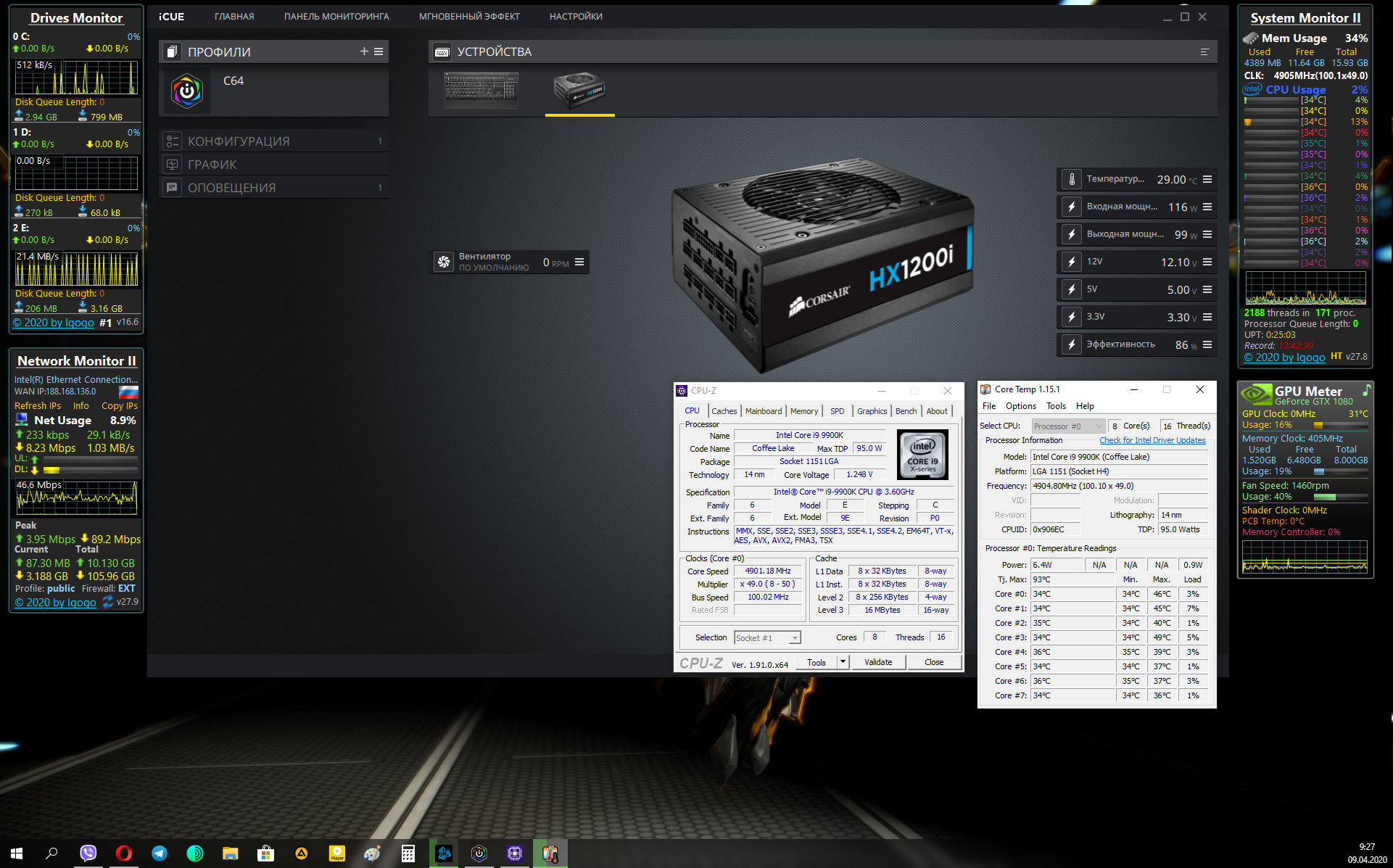Open Панель мониторинга tab
Image resolution: width=1393 pixels, height=868 pixels.
[x=336, y=17]
